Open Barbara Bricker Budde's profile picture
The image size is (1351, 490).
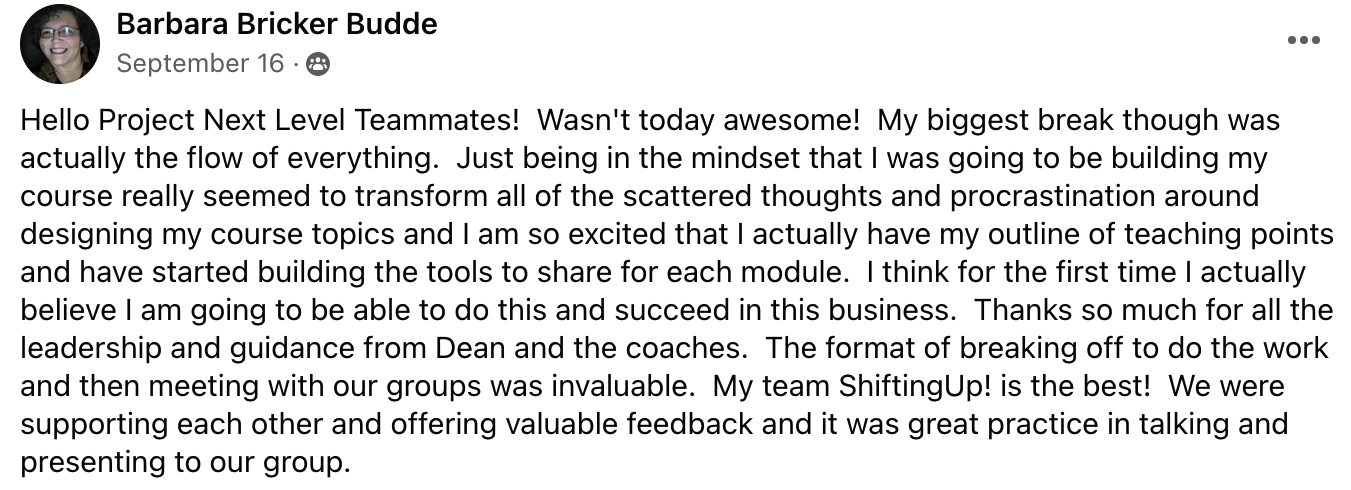60,44
